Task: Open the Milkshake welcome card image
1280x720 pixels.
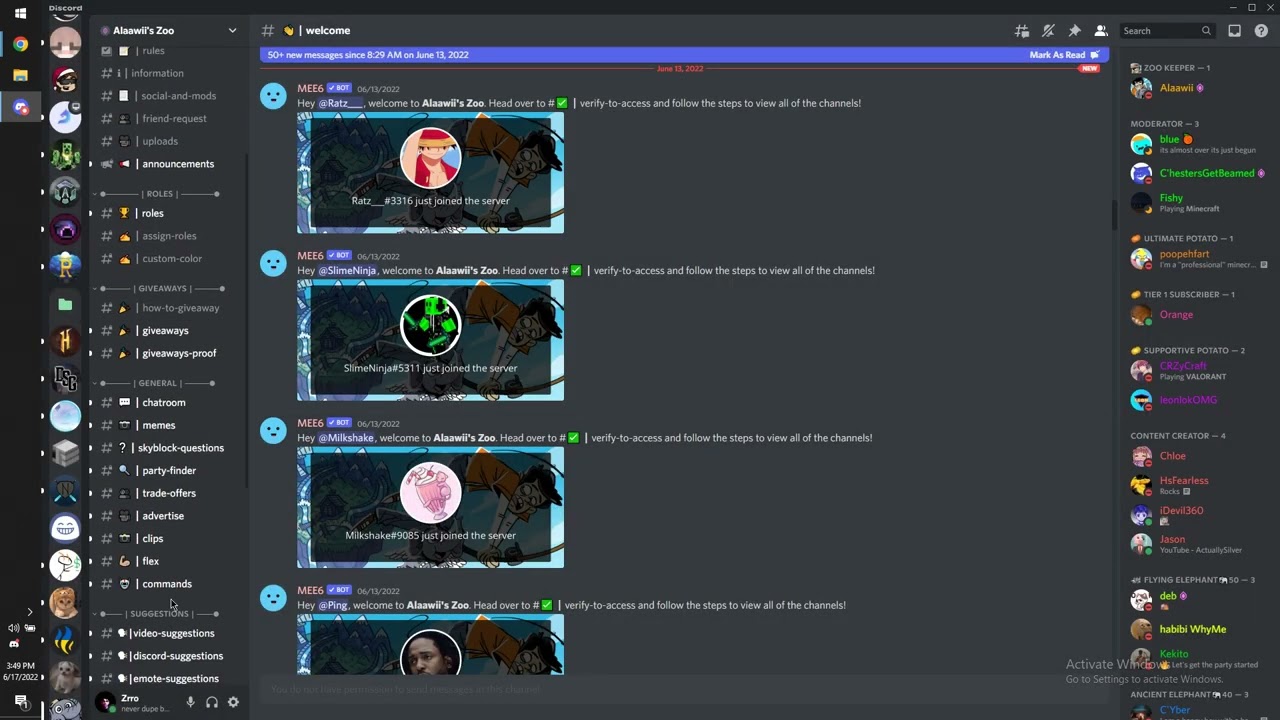Action: 430,508
